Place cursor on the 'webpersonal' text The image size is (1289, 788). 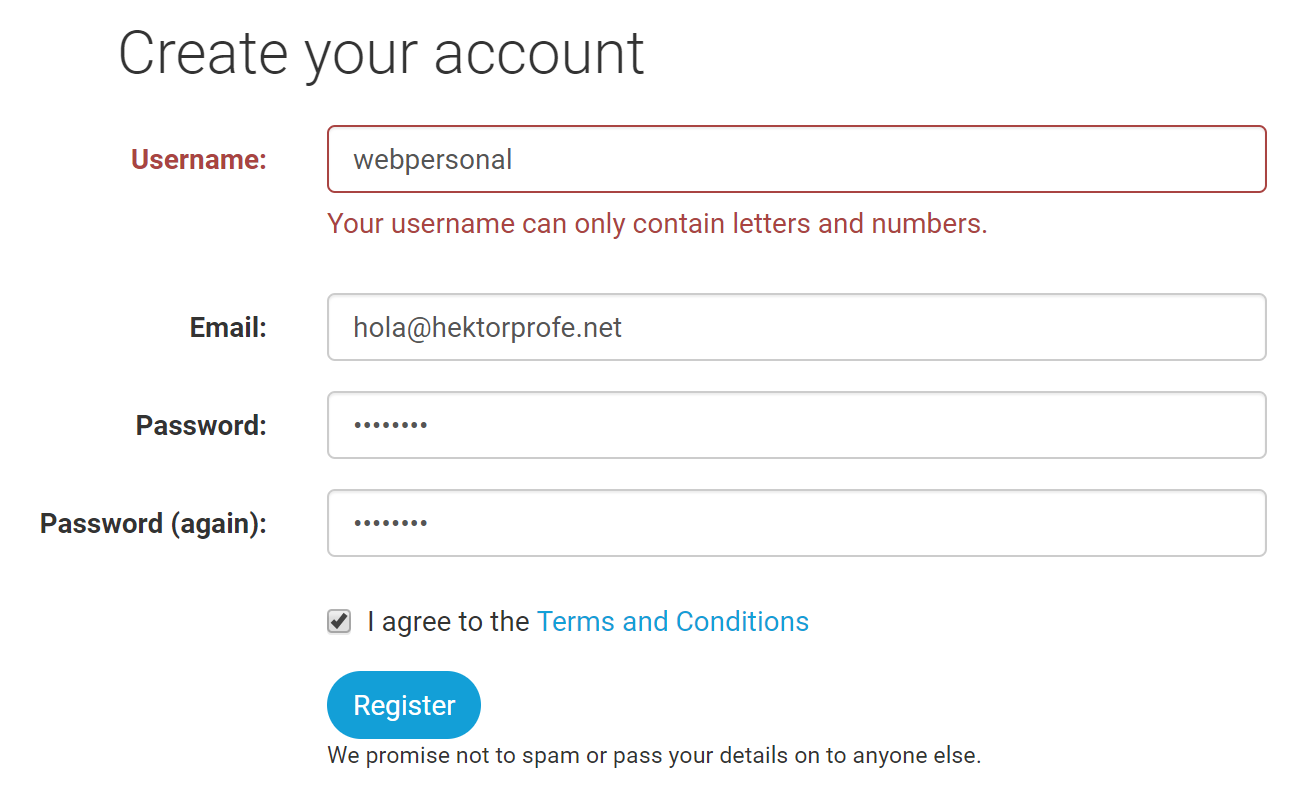[433, 159]
